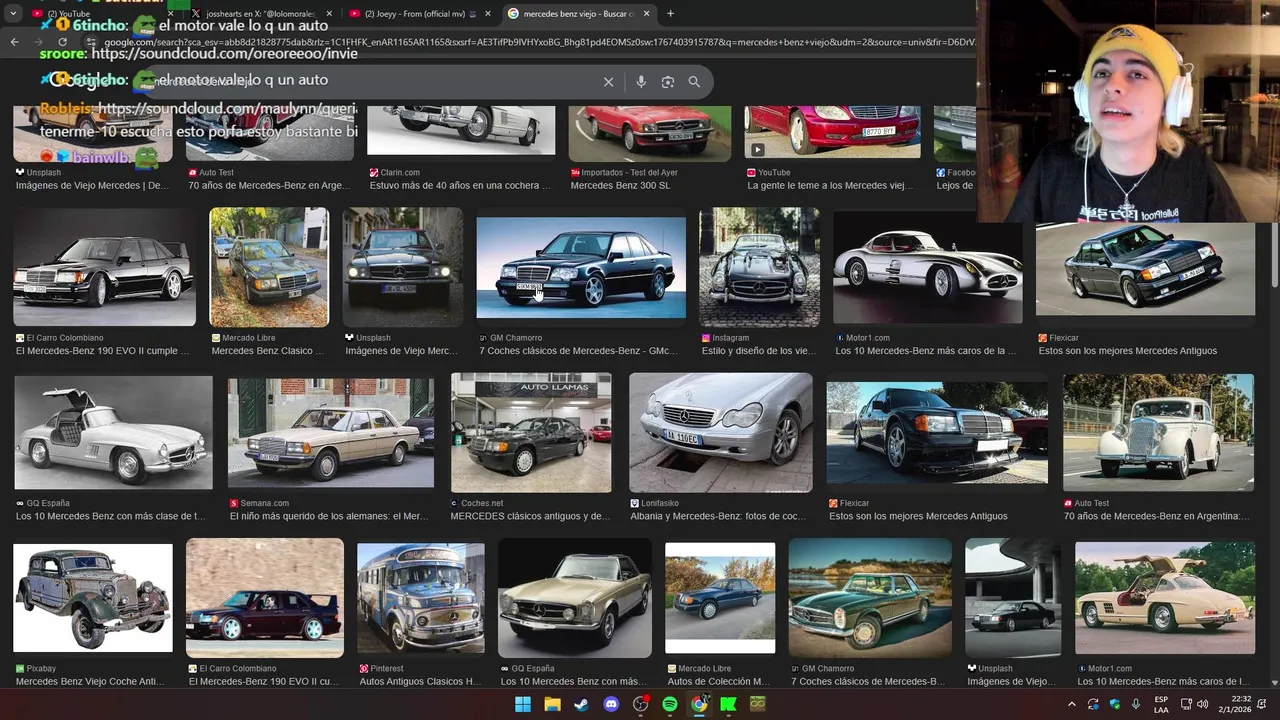Viewport: 1280px width, 720px height.
Task: Open the Kick app in the taskbar
Action: click(728, 704)
